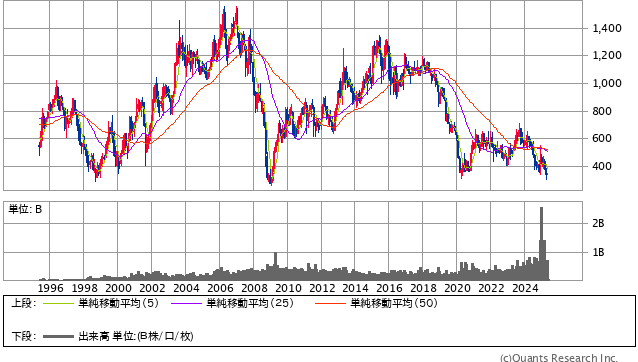The width and height of the screenshot is (638, 362).
Task: Click the 単純移動平均(50) legend text
Action: [x=394, y=303]
